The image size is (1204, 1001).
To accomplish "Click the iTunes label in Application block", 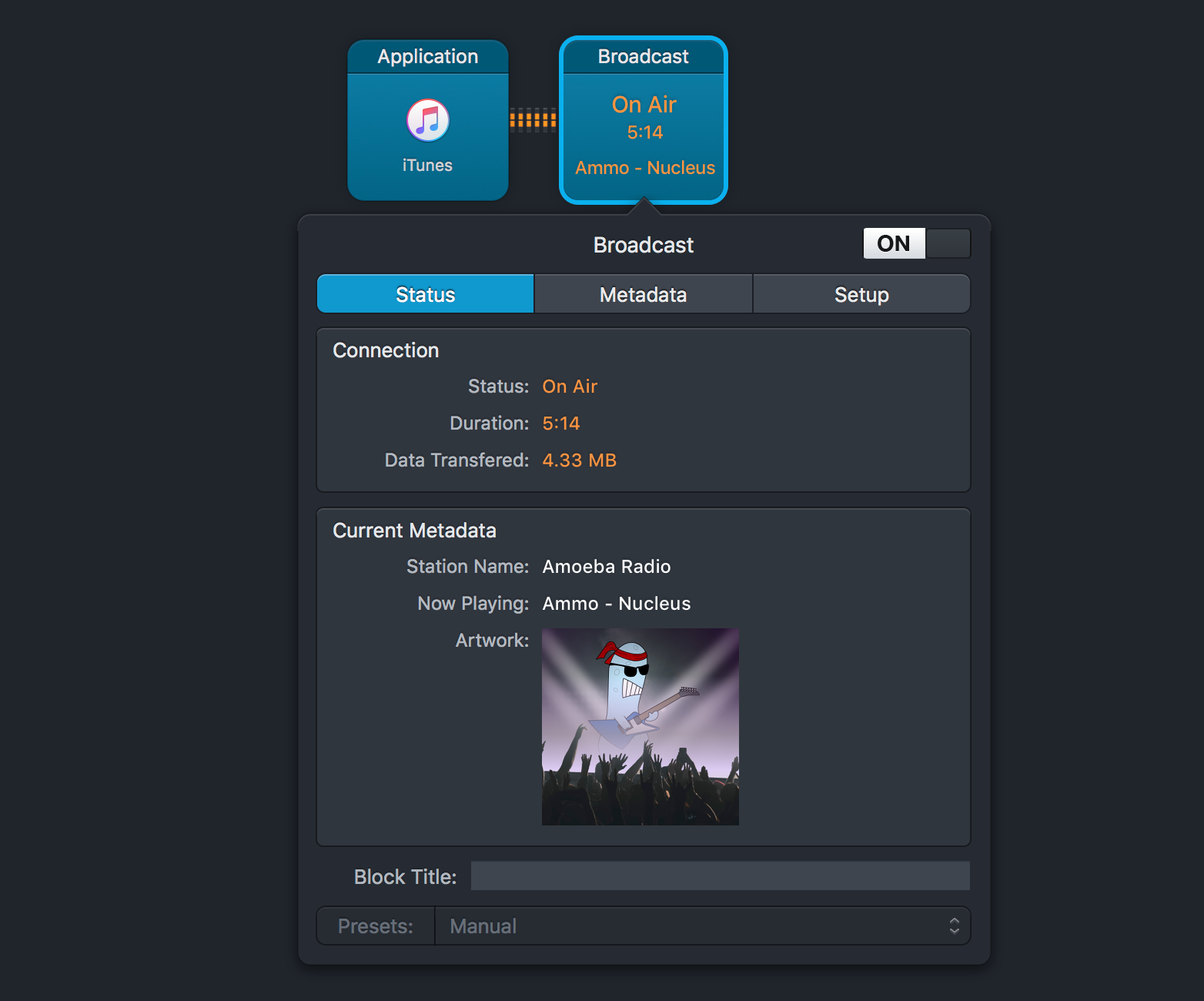I will (427, 166).
